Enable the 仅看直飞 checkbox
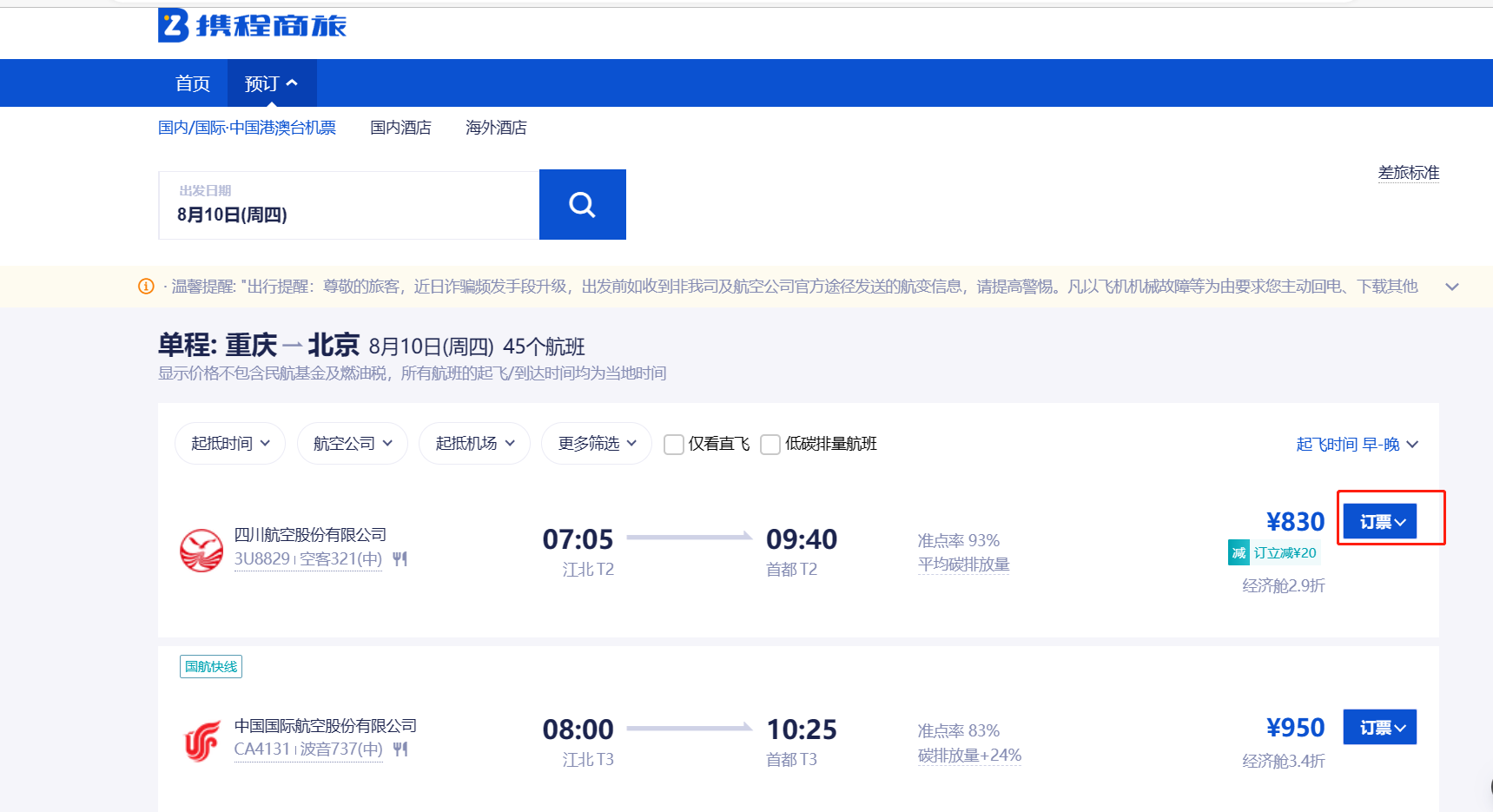 (674, 445)
